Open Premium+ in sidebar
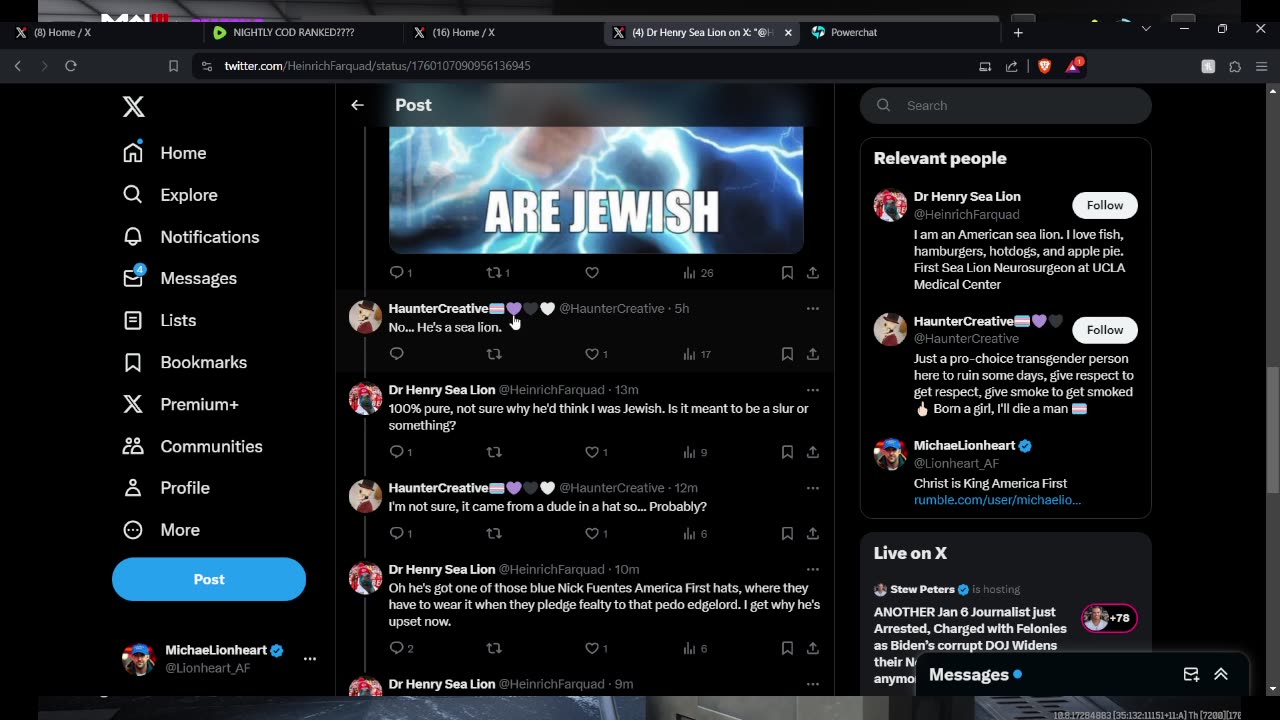Viewport: 1280px width, 720px height. 180,404
